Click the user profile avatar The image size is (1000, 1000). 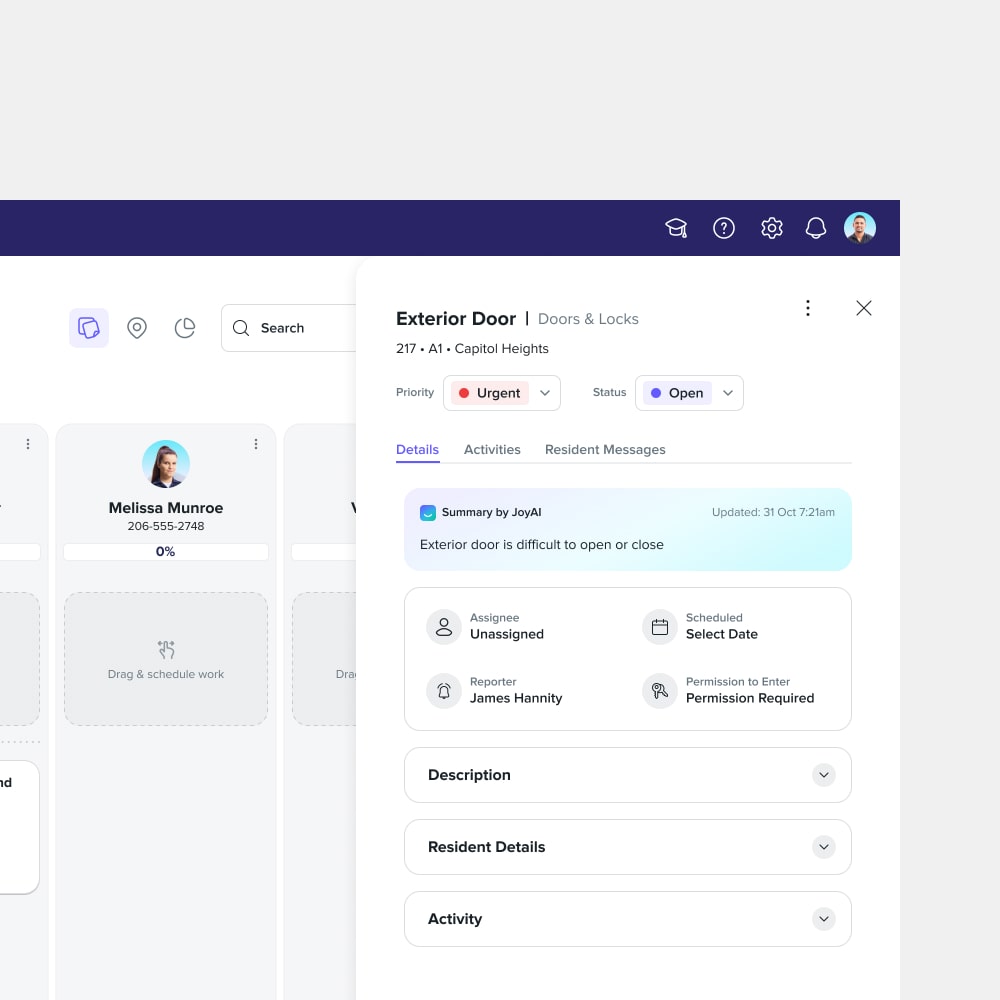(x=859, y=228)
